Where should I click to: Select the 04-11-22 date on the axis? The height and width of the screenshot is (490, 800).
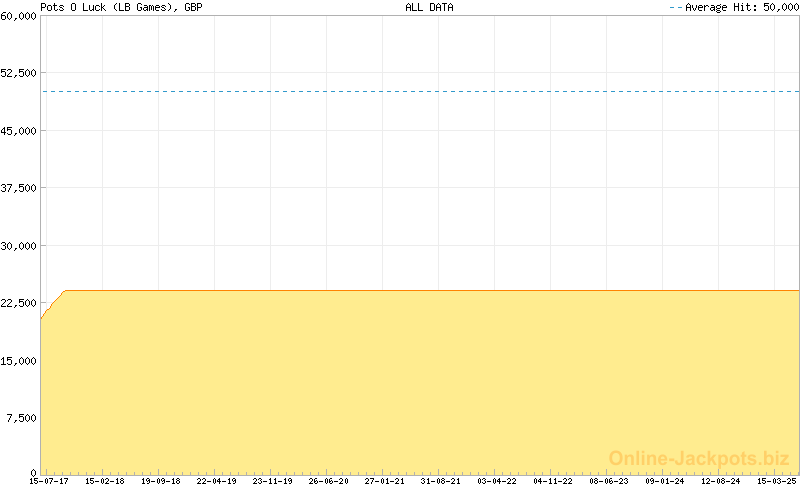coord(552,481)
